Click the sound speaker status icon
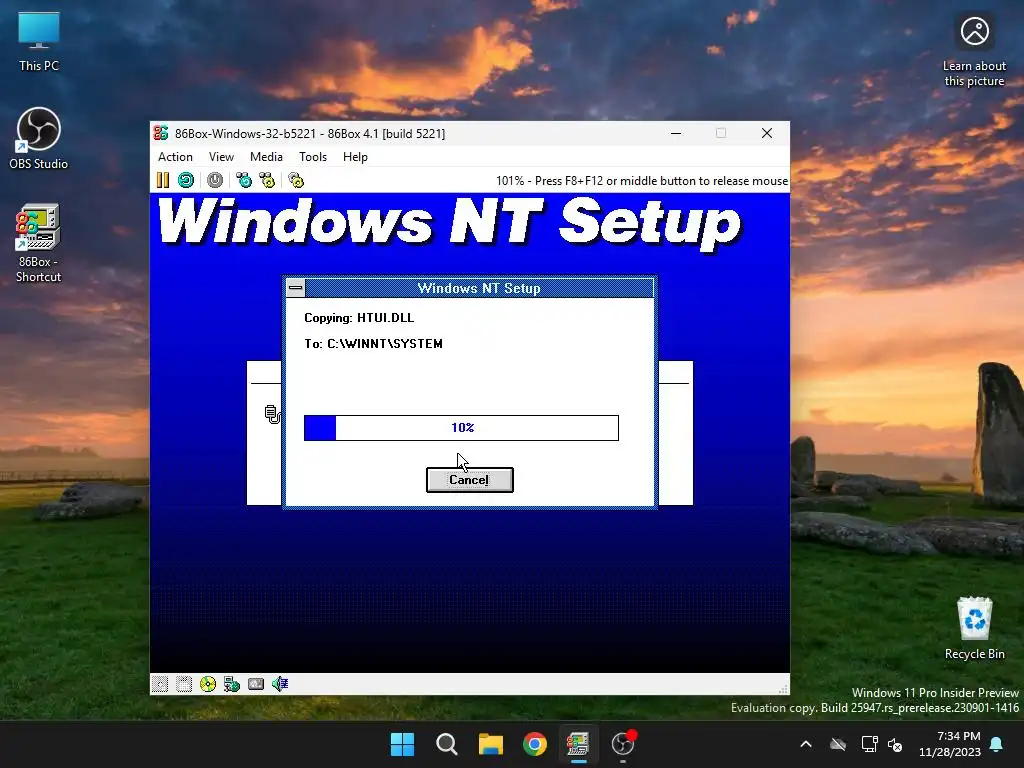The image size is (1024, 768). [280, 684]
